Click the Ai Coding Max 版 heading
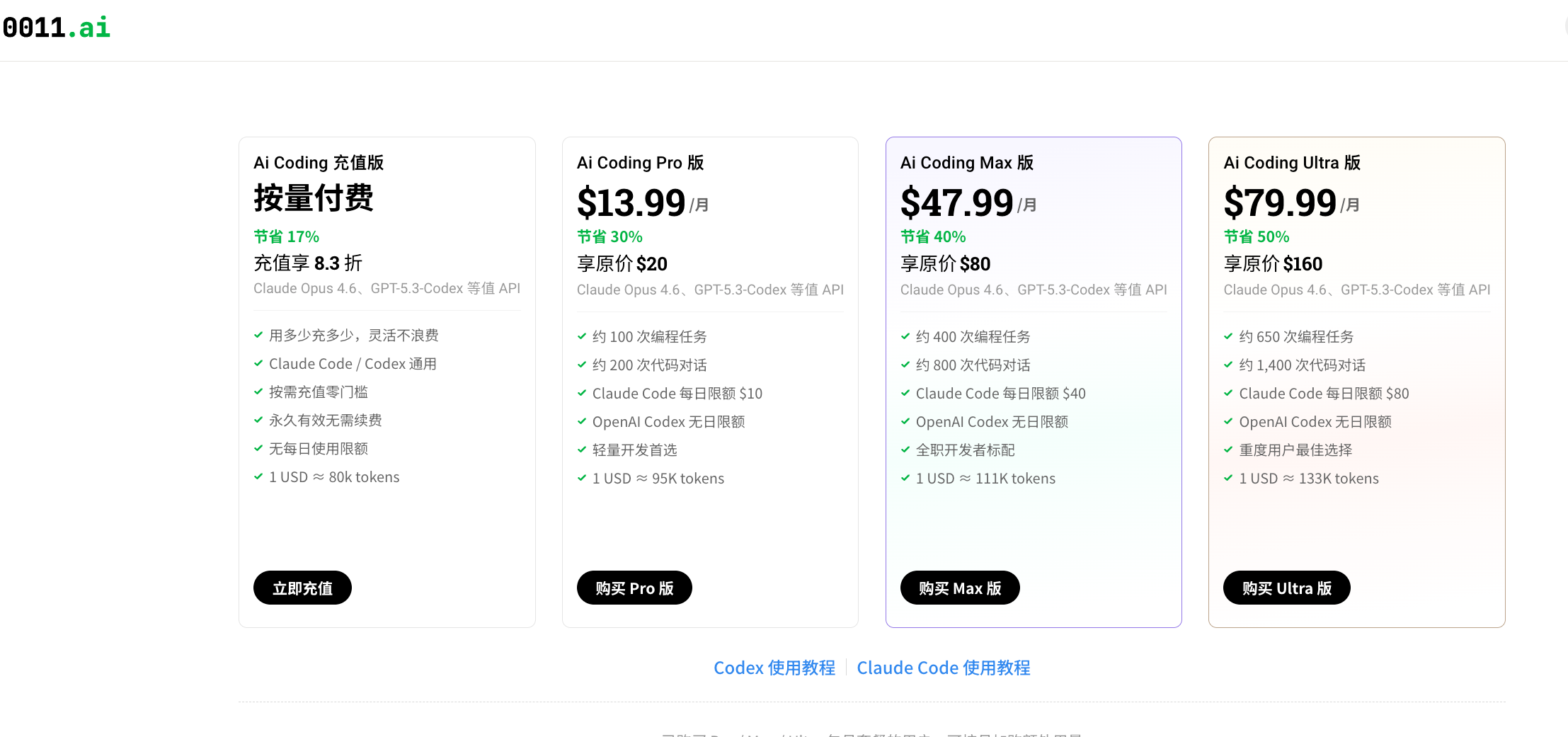 pyautogui.click(x=967, y=163)
